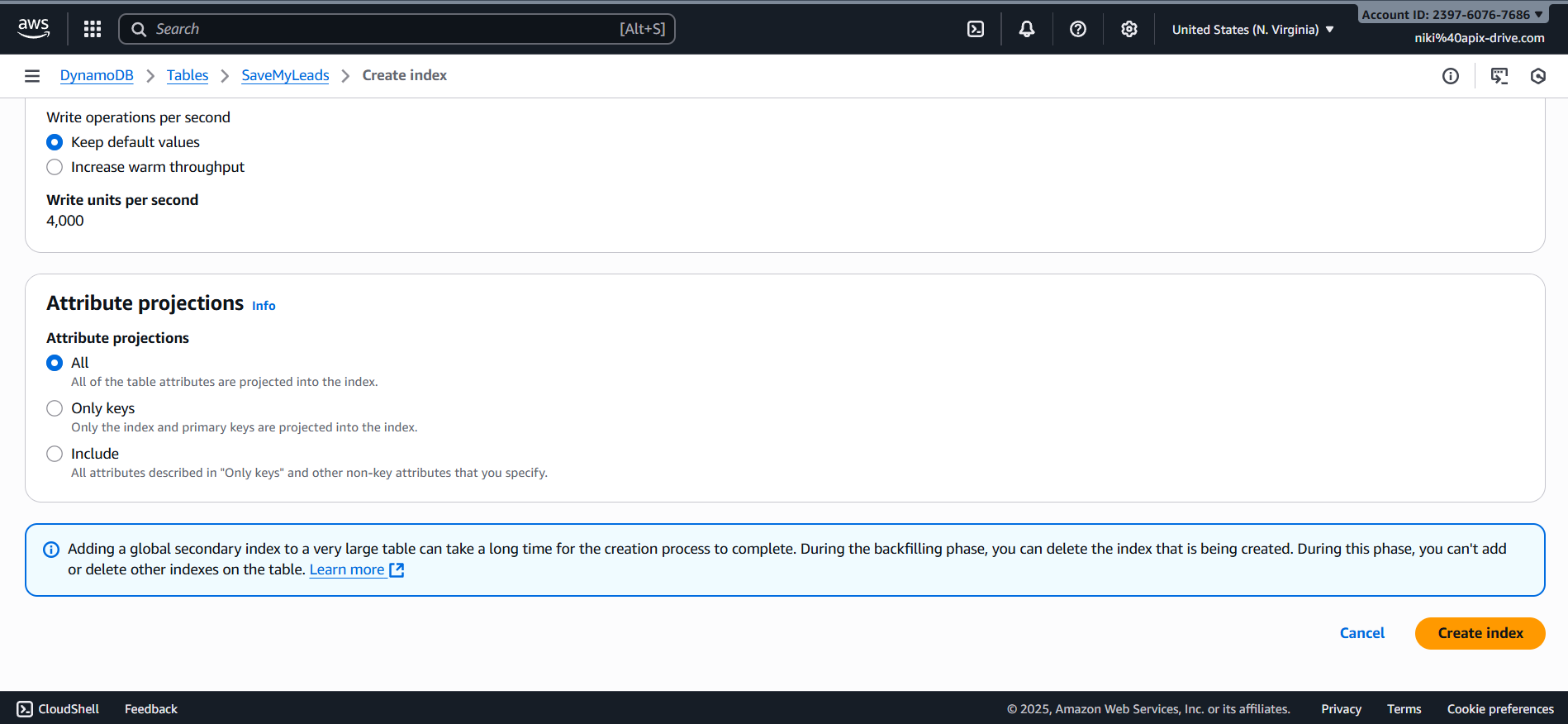Toggle the side navigation hamburger menu
This screenshot has height=724, width=1568.
[x=32, y=76]
